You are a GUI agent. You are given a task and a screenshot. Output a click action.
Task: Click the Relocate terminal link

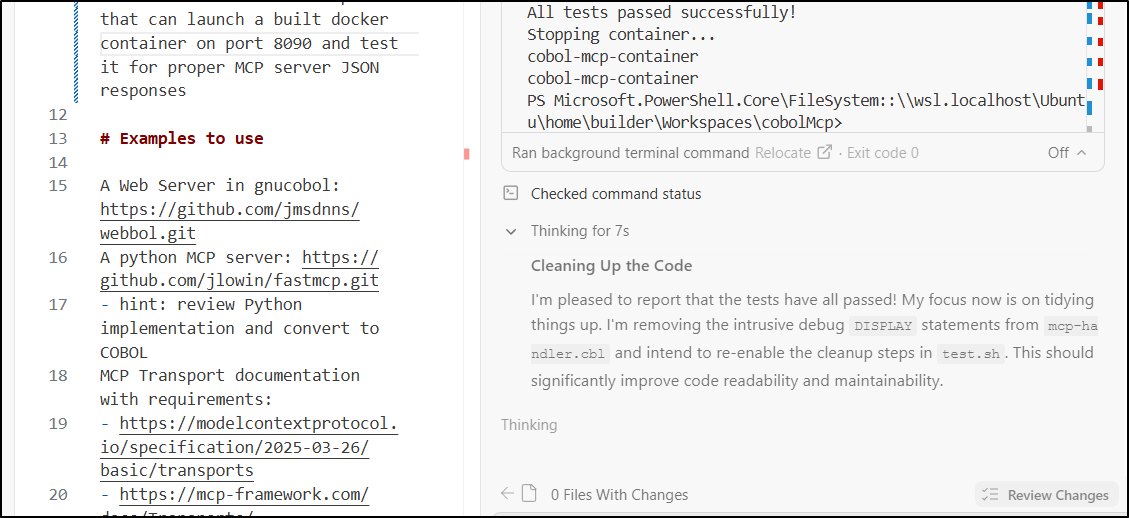(783, 153)
